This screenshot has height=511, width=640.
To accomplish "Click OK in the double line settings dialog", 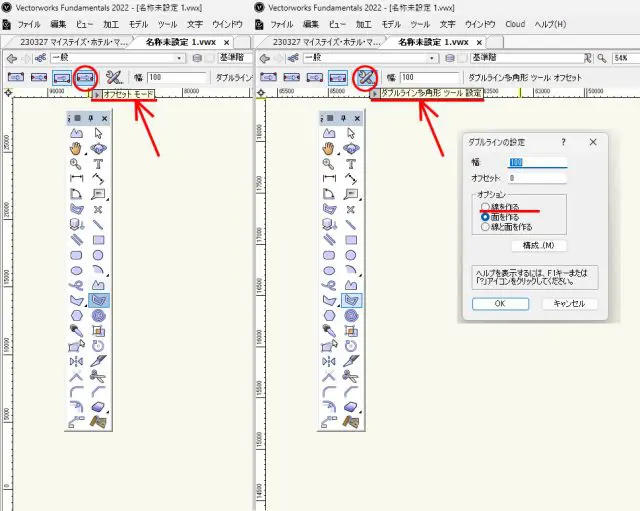I will (498, 303).
